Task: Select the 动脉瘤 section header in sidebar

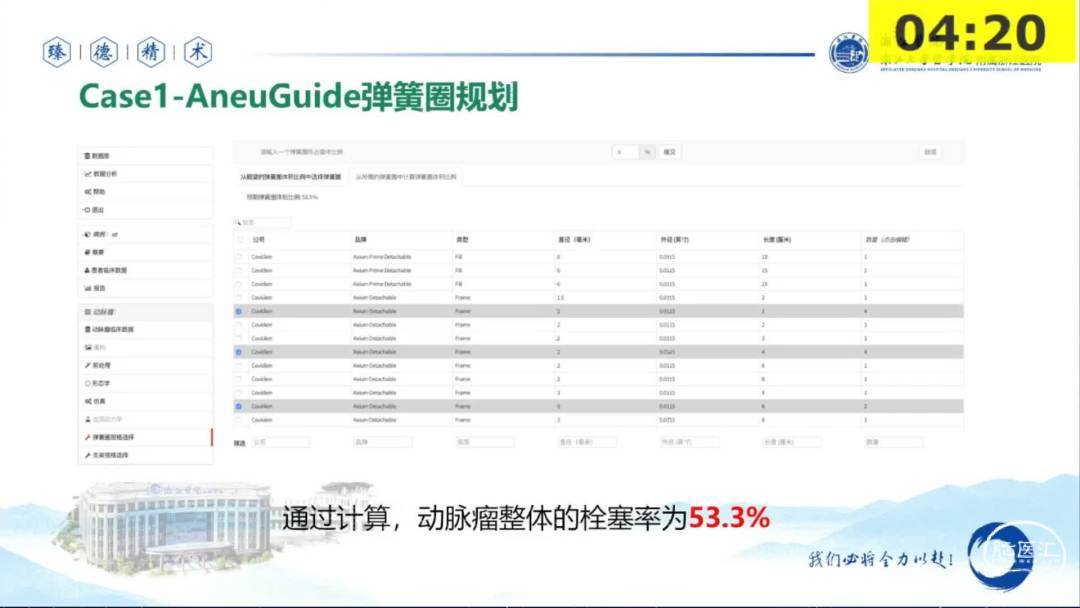Action: (145, 312)
